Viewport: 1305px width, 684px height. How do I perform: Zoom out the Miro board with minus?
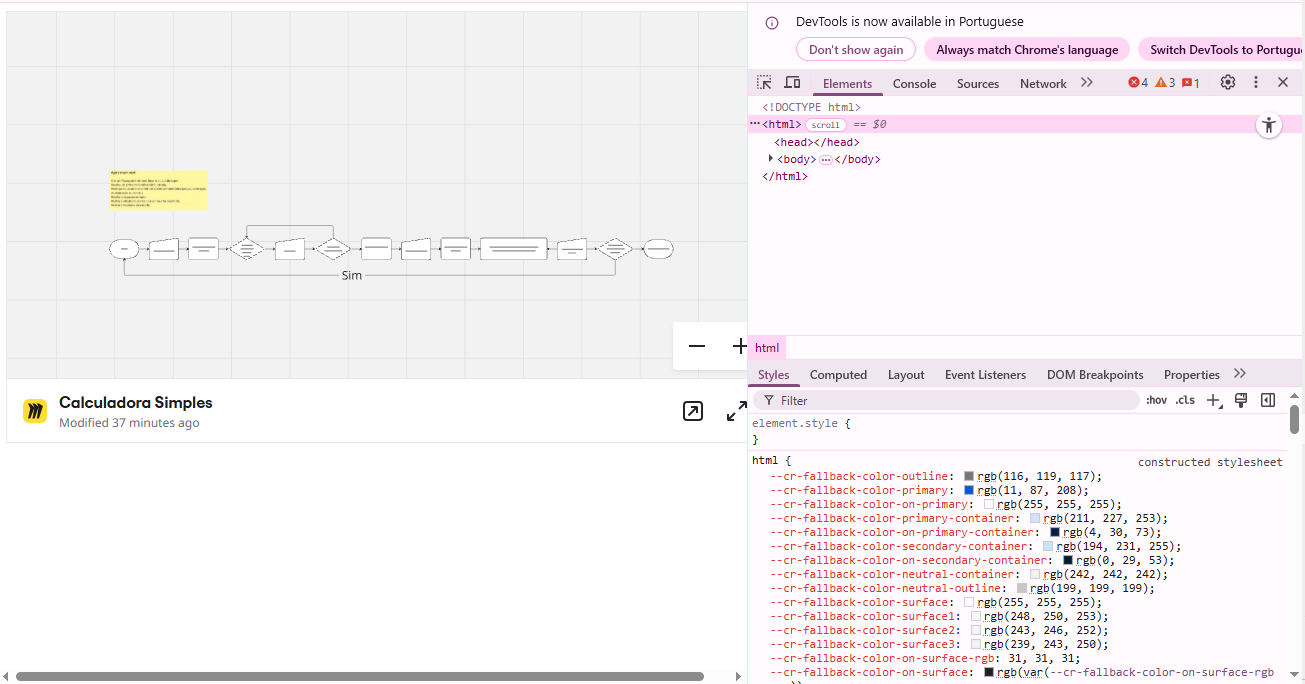(697, 346)
